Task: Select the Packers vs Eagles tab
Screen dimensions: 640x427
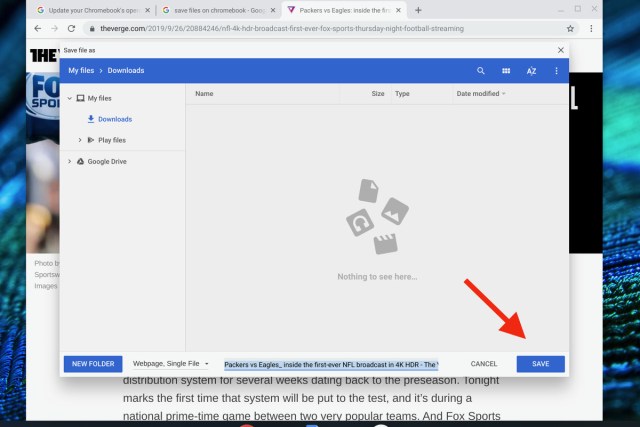Action: point(344,10)
